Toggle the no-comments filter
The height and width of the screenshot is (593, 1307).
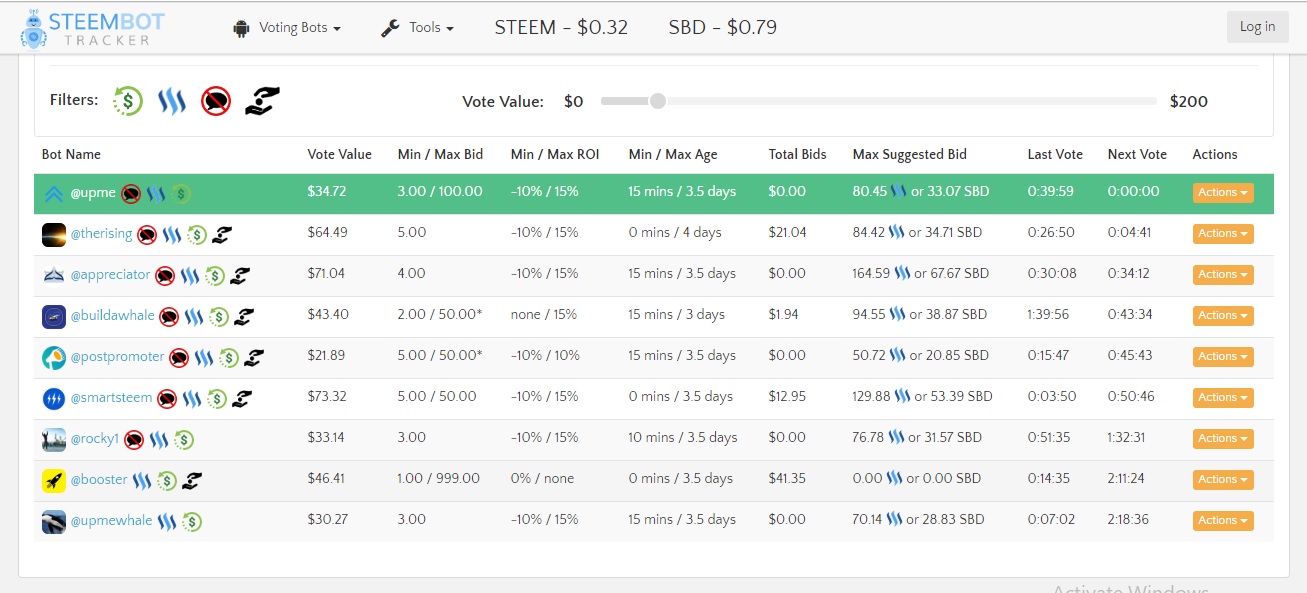[216, 100]
